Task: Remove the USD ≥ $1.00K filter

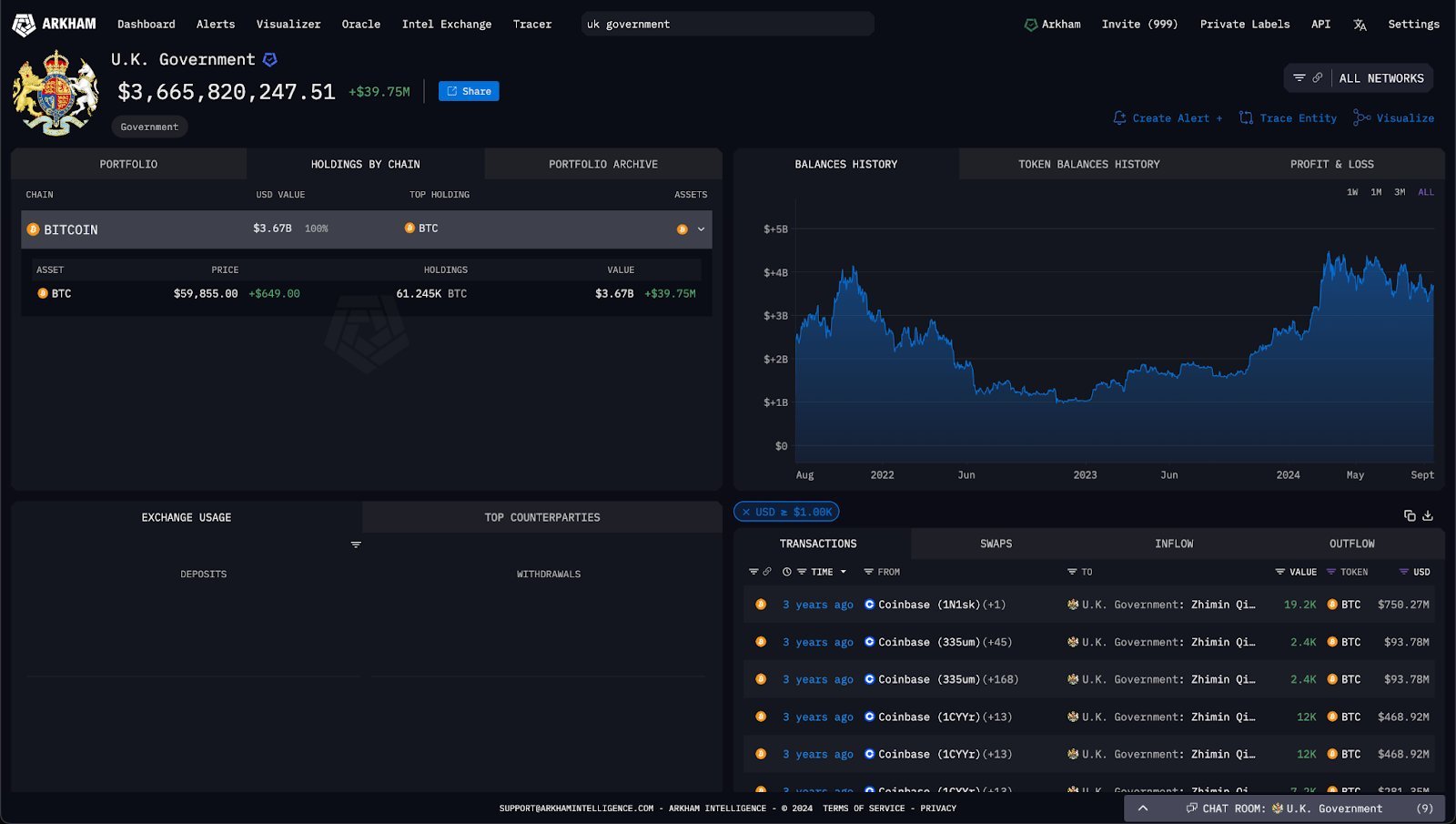Action: 745,512
